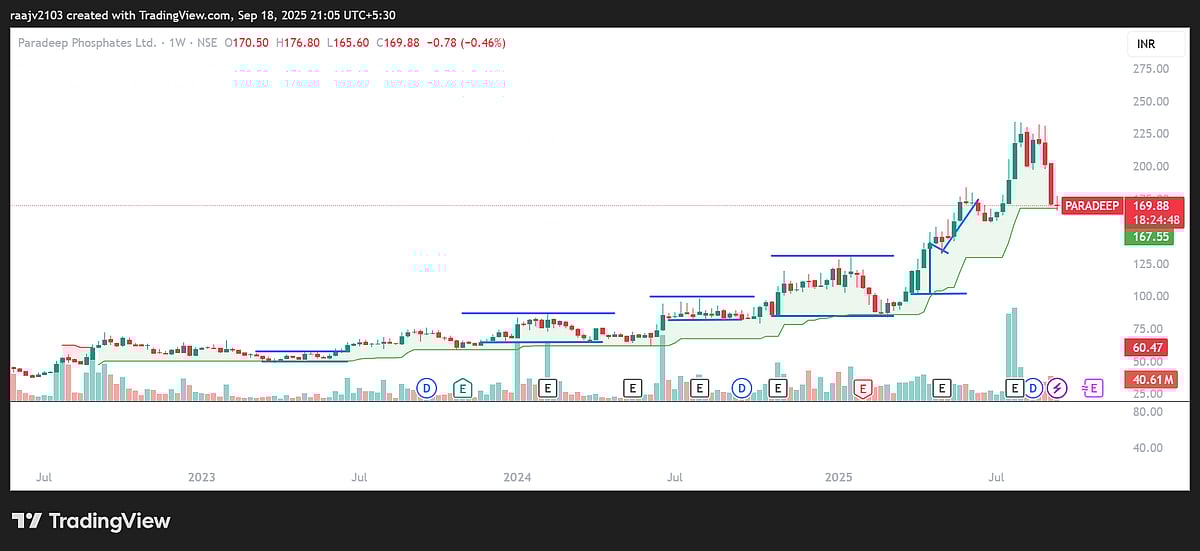Click the first dividend D marker on the left
Screen dimensions: 1200x551
pos(427,388)
